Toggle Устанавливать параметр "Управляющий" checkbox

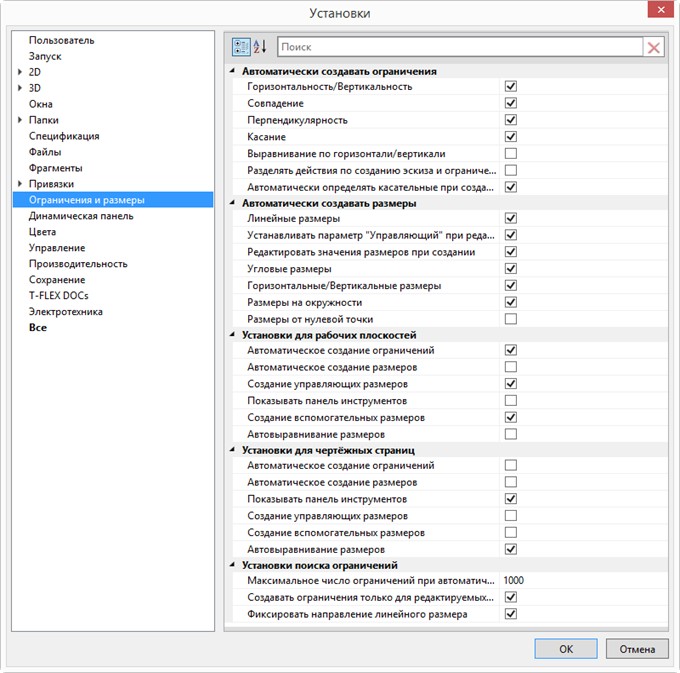coord(511,235)
